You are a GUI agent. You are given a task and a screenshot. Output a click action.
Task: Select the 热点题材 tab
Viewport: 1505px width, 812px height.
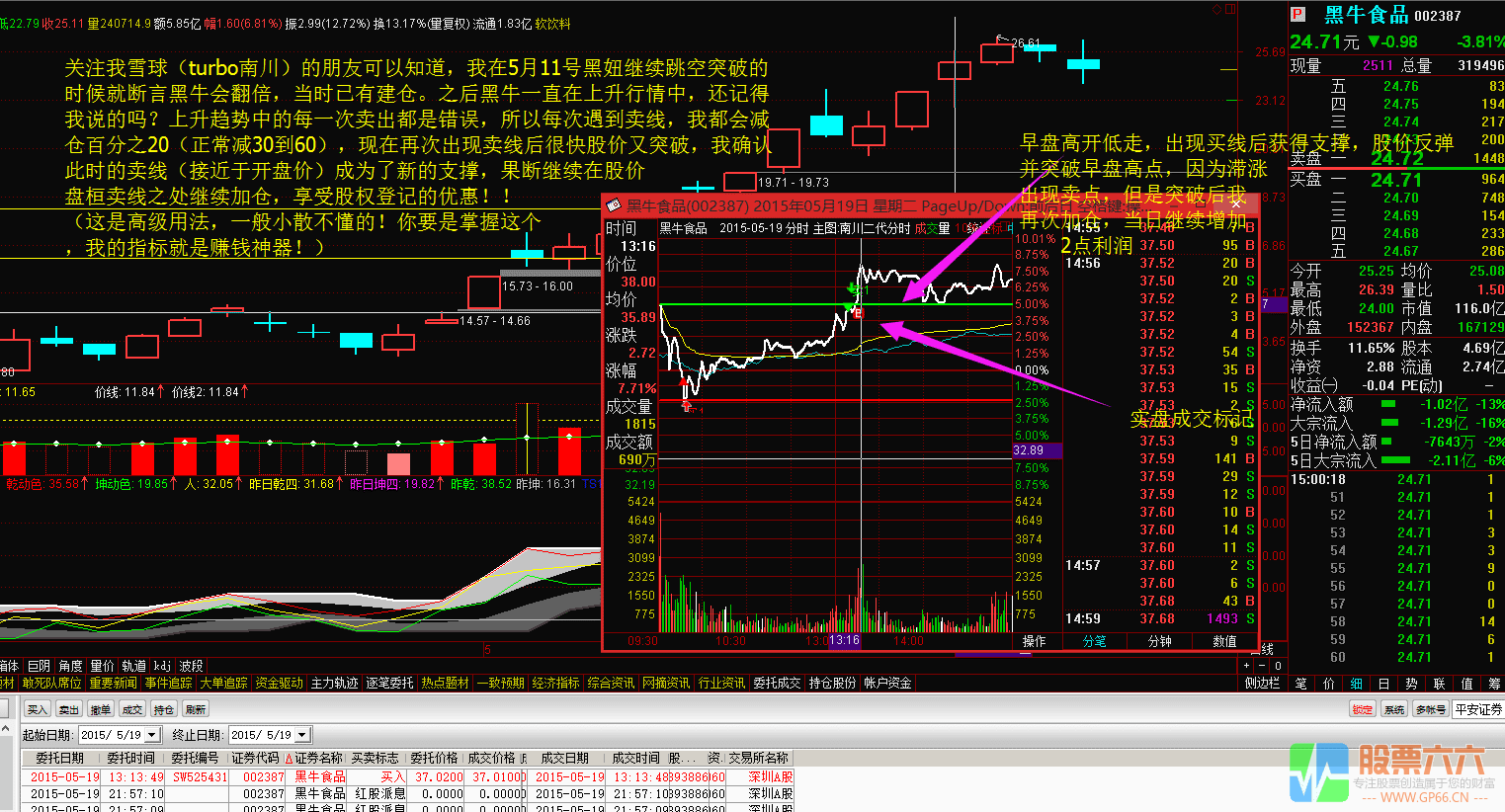point(446,683)
